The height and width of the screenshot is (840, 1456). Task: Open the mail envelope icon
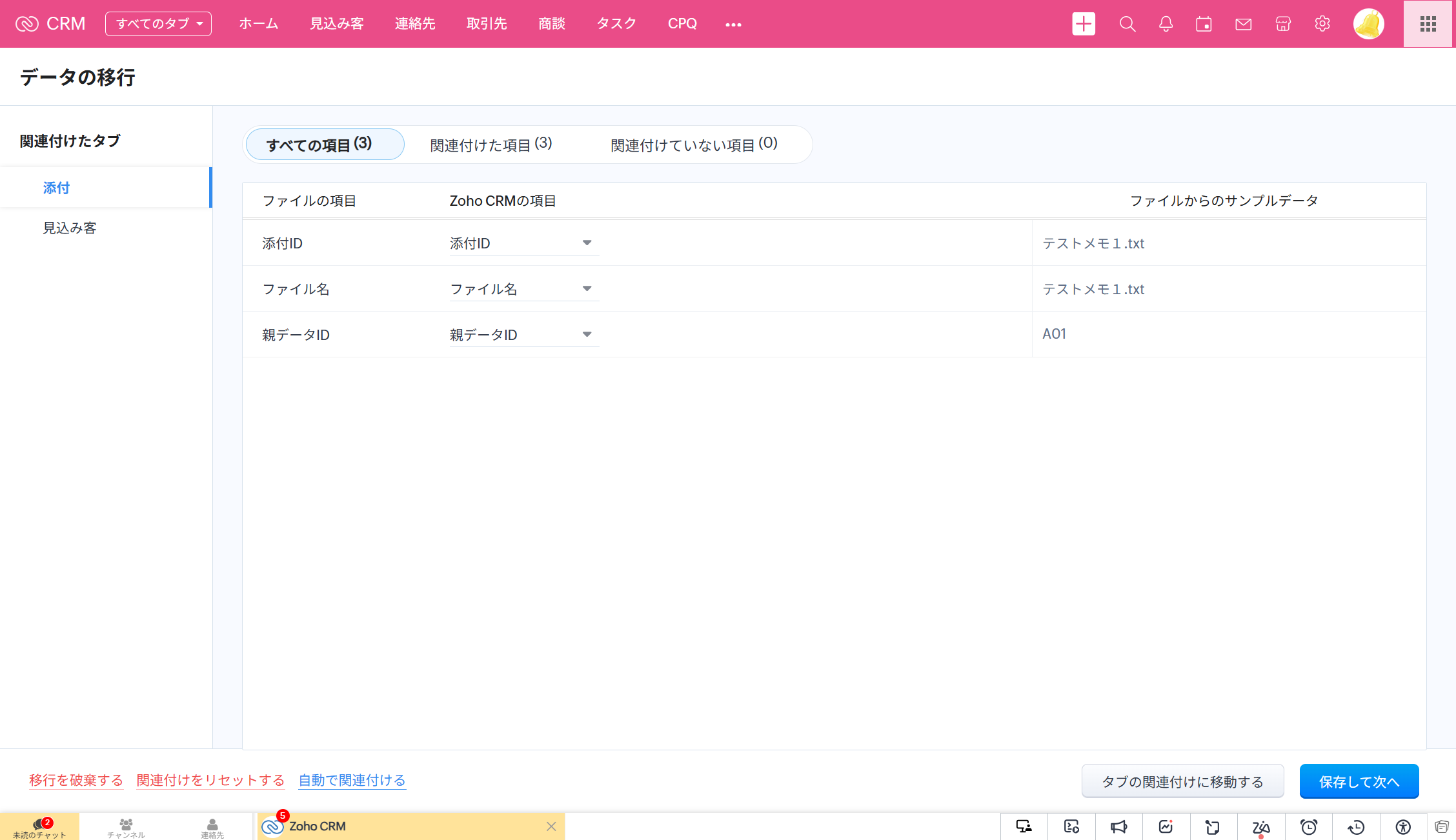tap(1243, 24)
